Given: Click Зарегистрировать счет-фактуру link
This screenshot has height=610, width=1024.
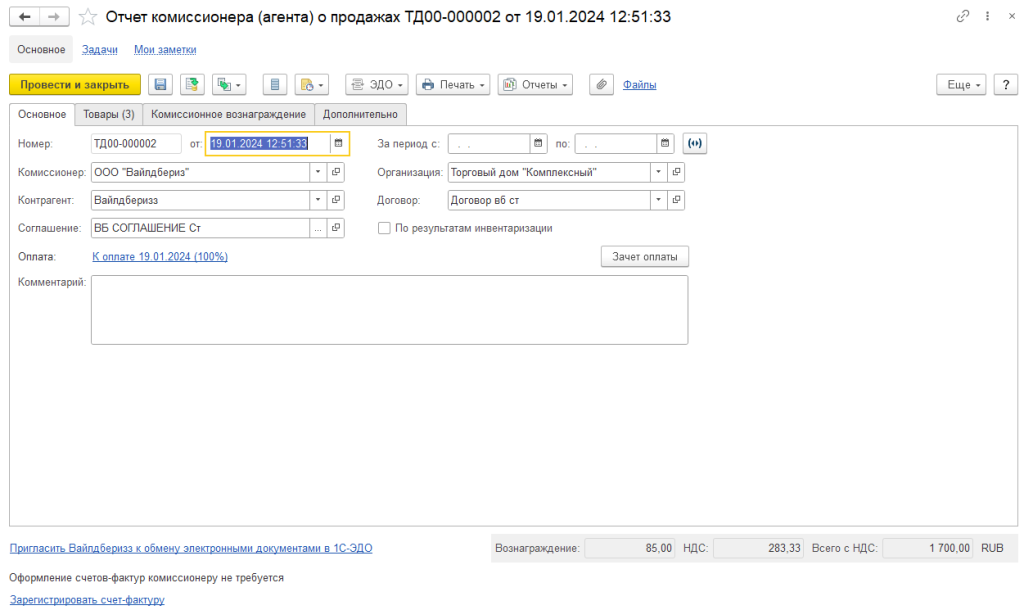Looking at the screenshot, I should [87, 600].
